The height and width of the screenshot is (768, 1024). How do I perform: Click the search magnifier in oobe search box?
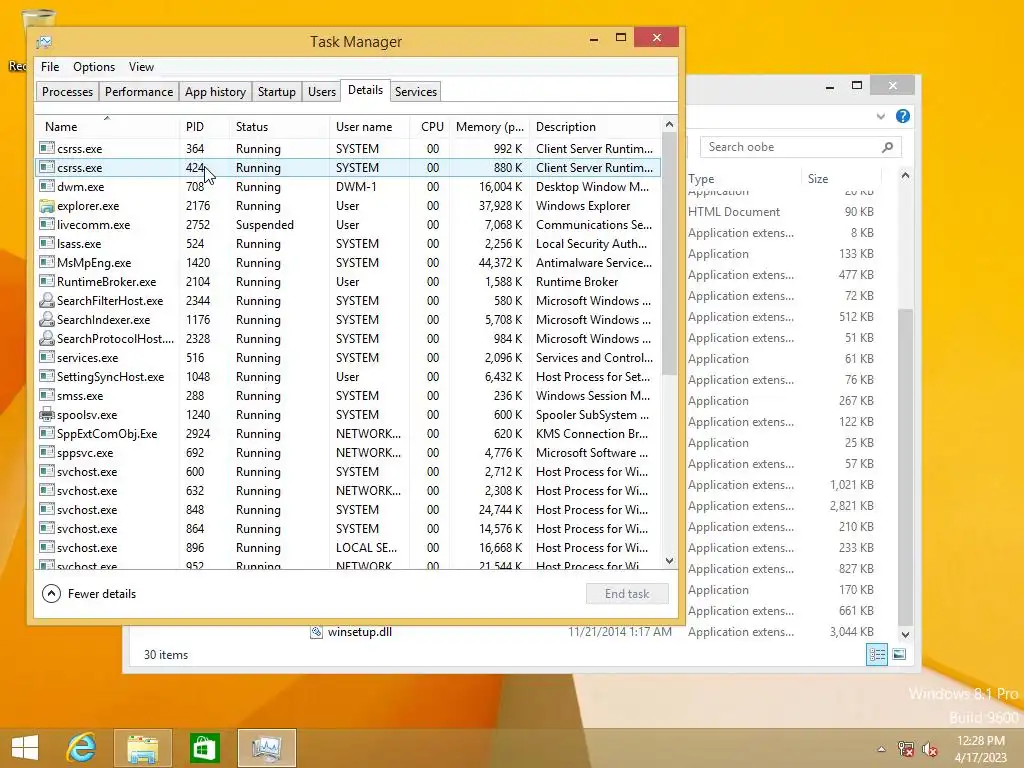click(887, 148)
